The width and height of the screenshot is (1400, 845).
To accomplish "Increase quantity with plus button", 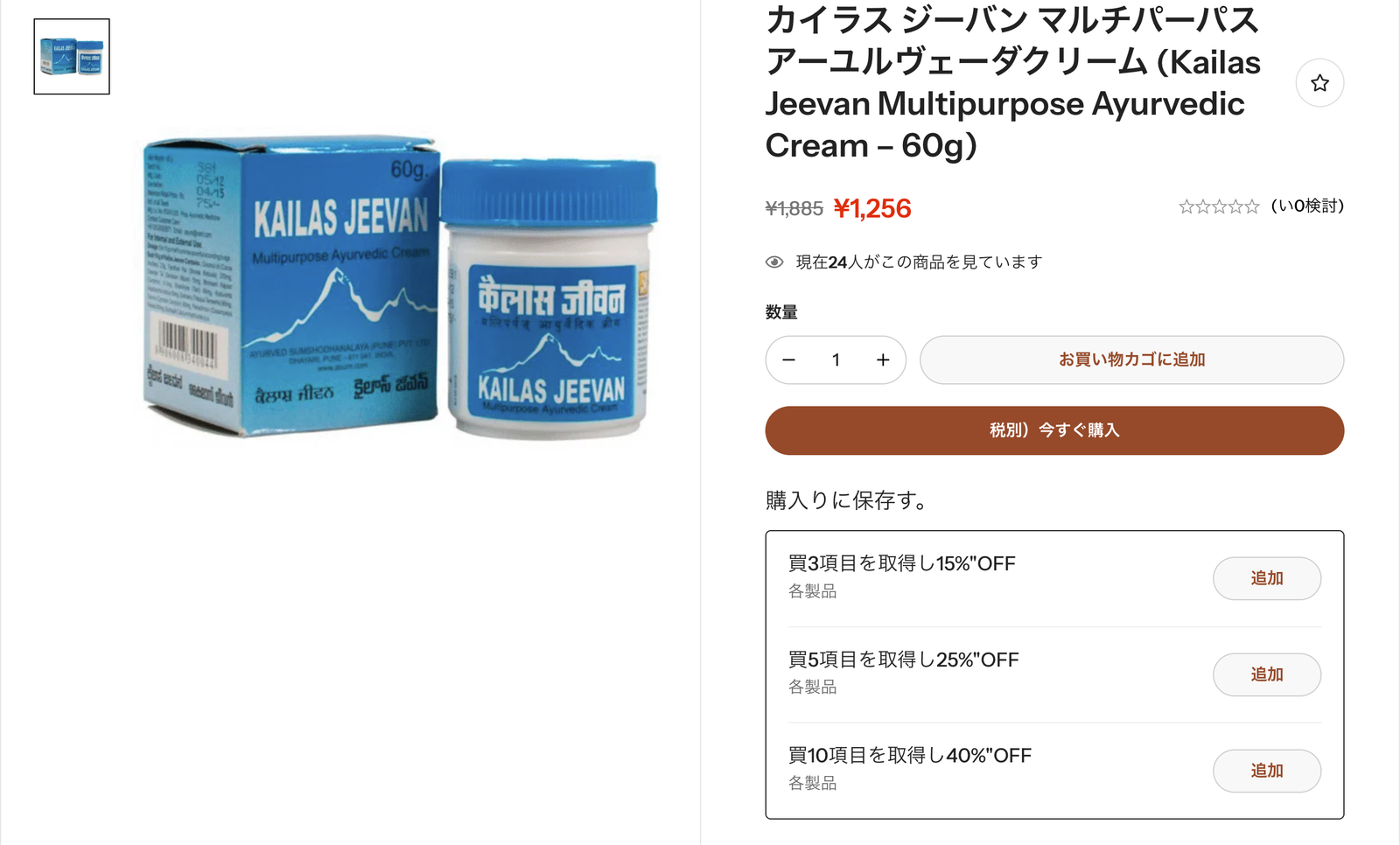I will [x=883, y=360].
